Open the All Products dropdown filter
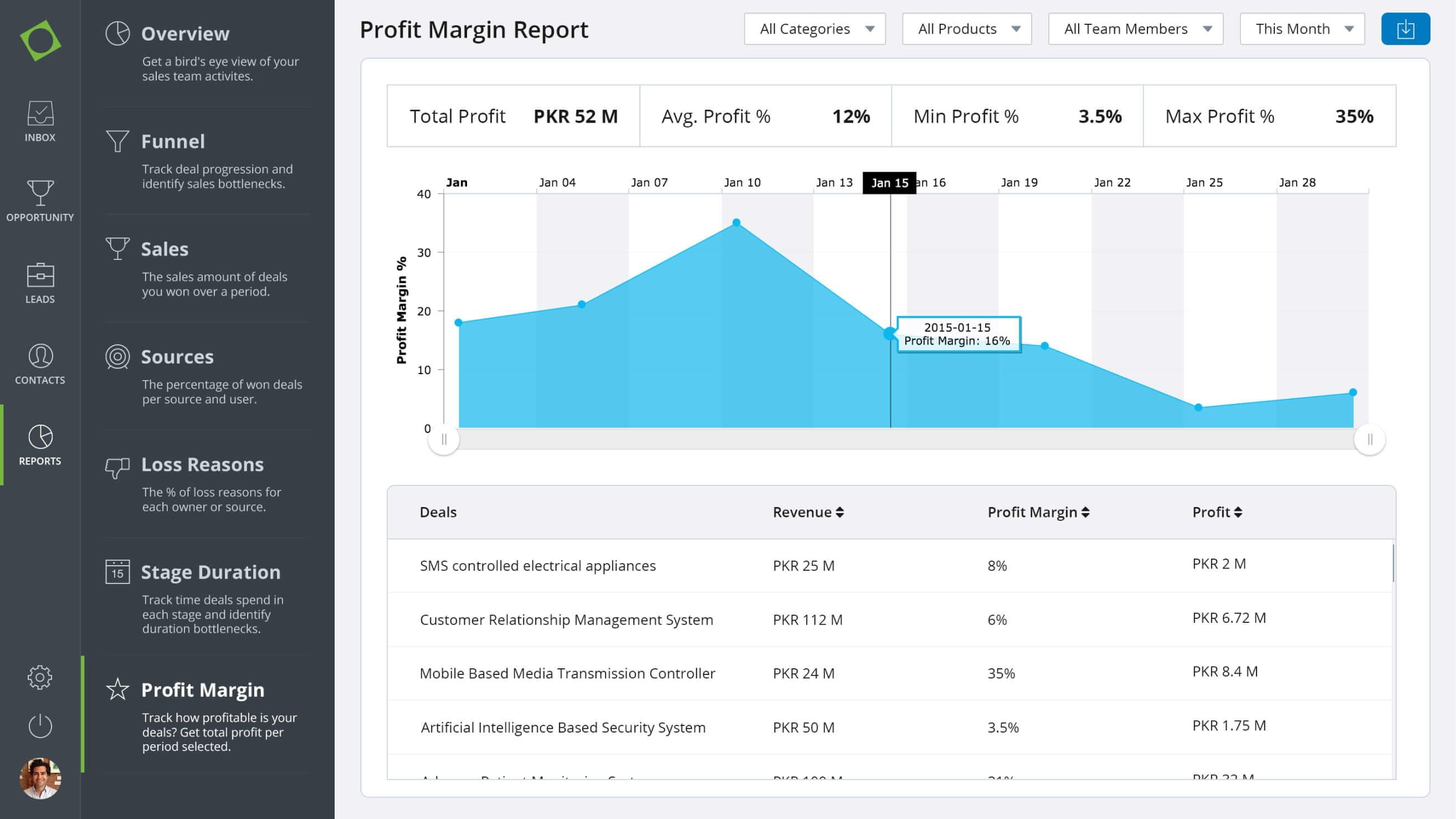The width and height of the screenshot is (1456, 819). (x=966, y=28)
